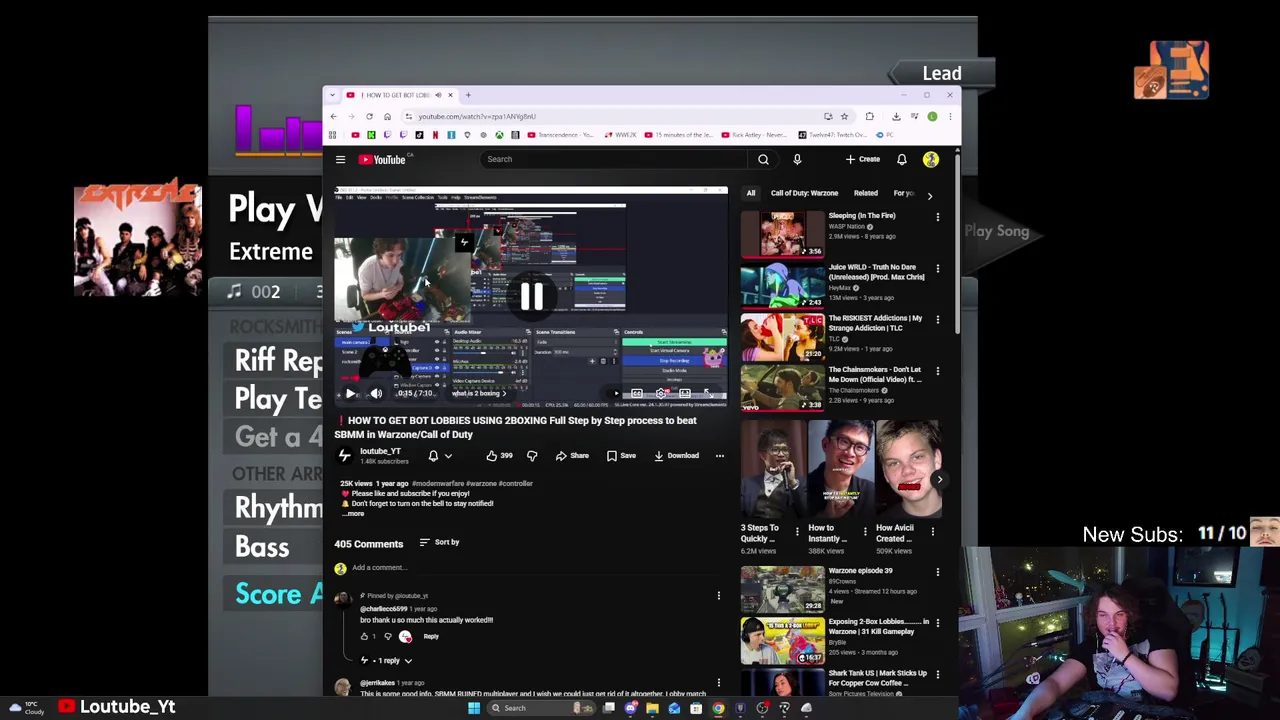1280x720 pixels.
Task: Open the Netflix bookmark icon
Action: point(435,135)
